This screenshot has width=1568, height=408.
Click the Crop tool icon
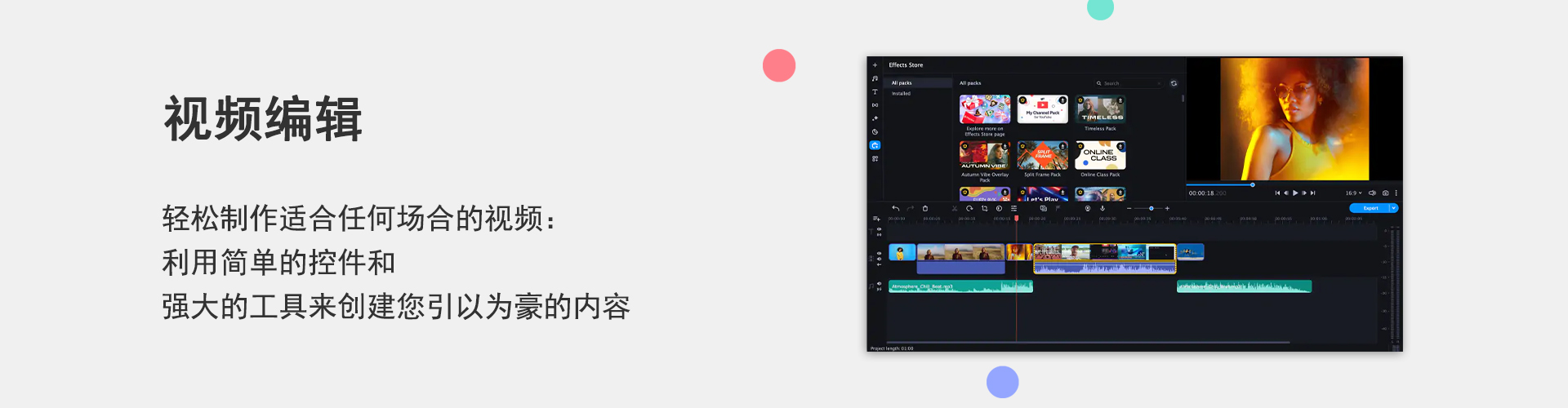point(984,209)
